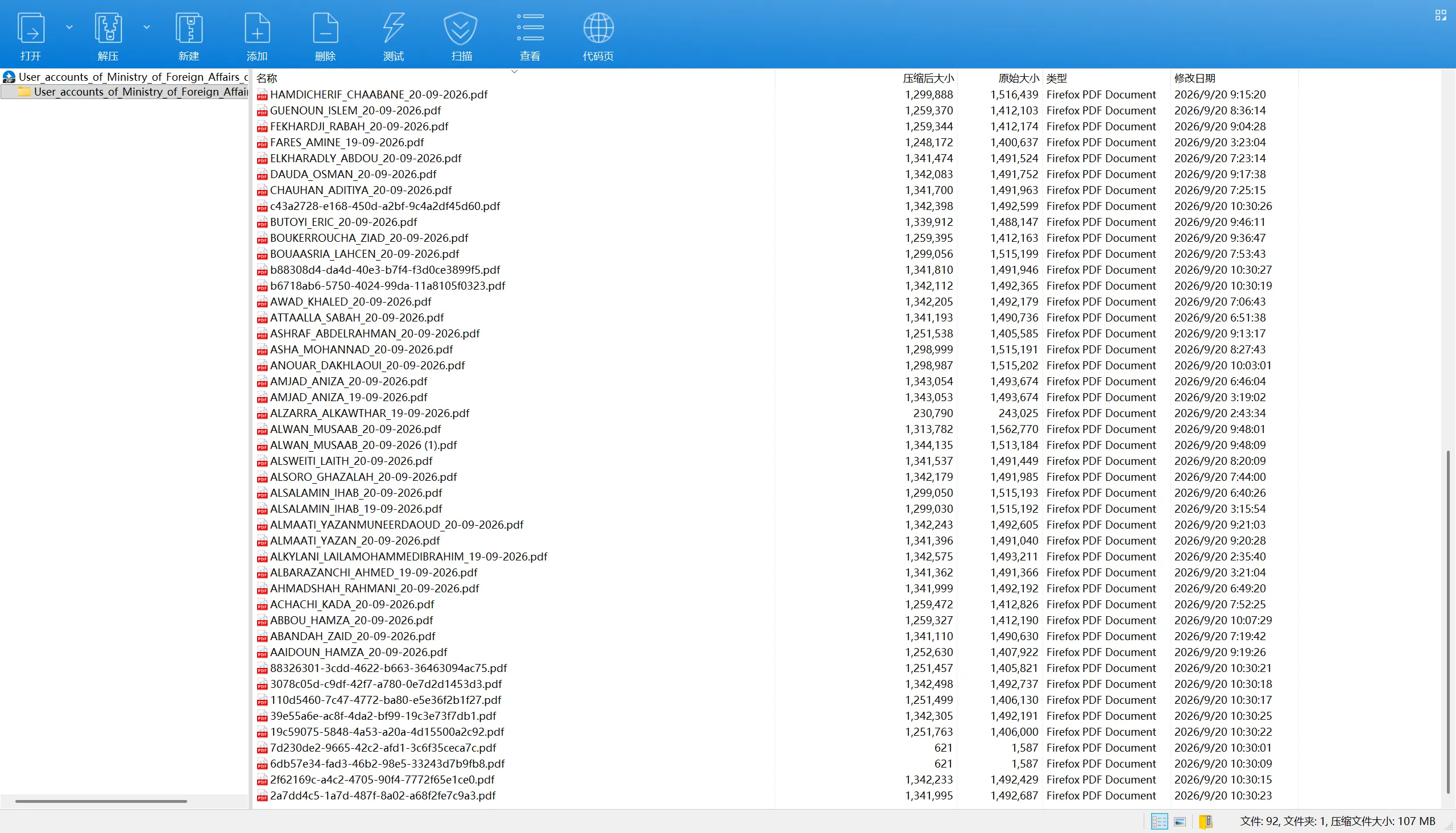Open the dropdown arrow next to 解压

[x=146, y=27]
